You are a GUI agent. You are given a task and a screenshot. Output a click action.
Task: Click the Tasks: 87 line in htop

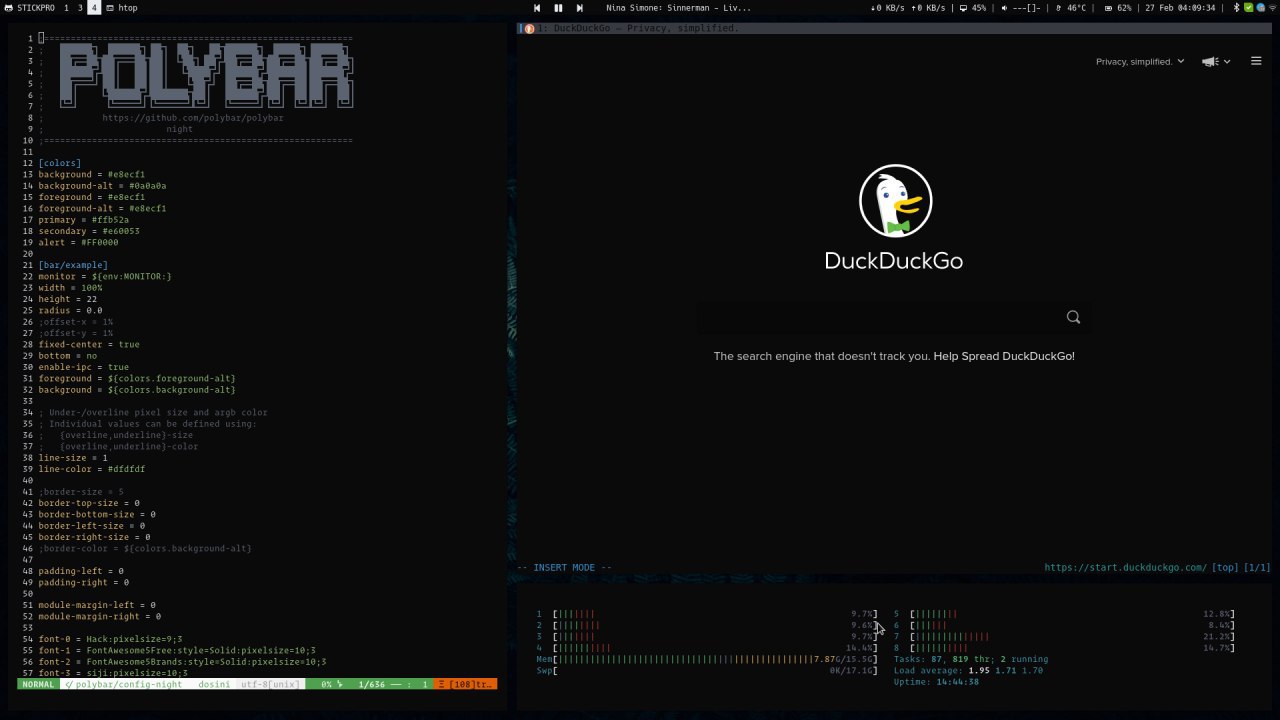click(x=971, y=659)
